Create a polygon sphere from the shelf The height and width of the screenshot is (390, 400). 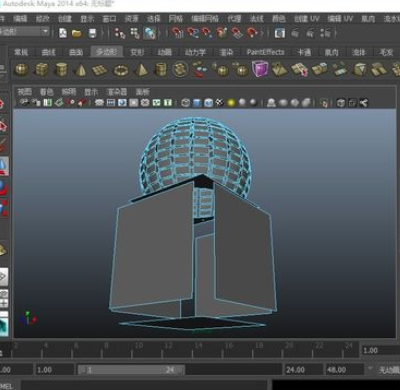[22, 70]
